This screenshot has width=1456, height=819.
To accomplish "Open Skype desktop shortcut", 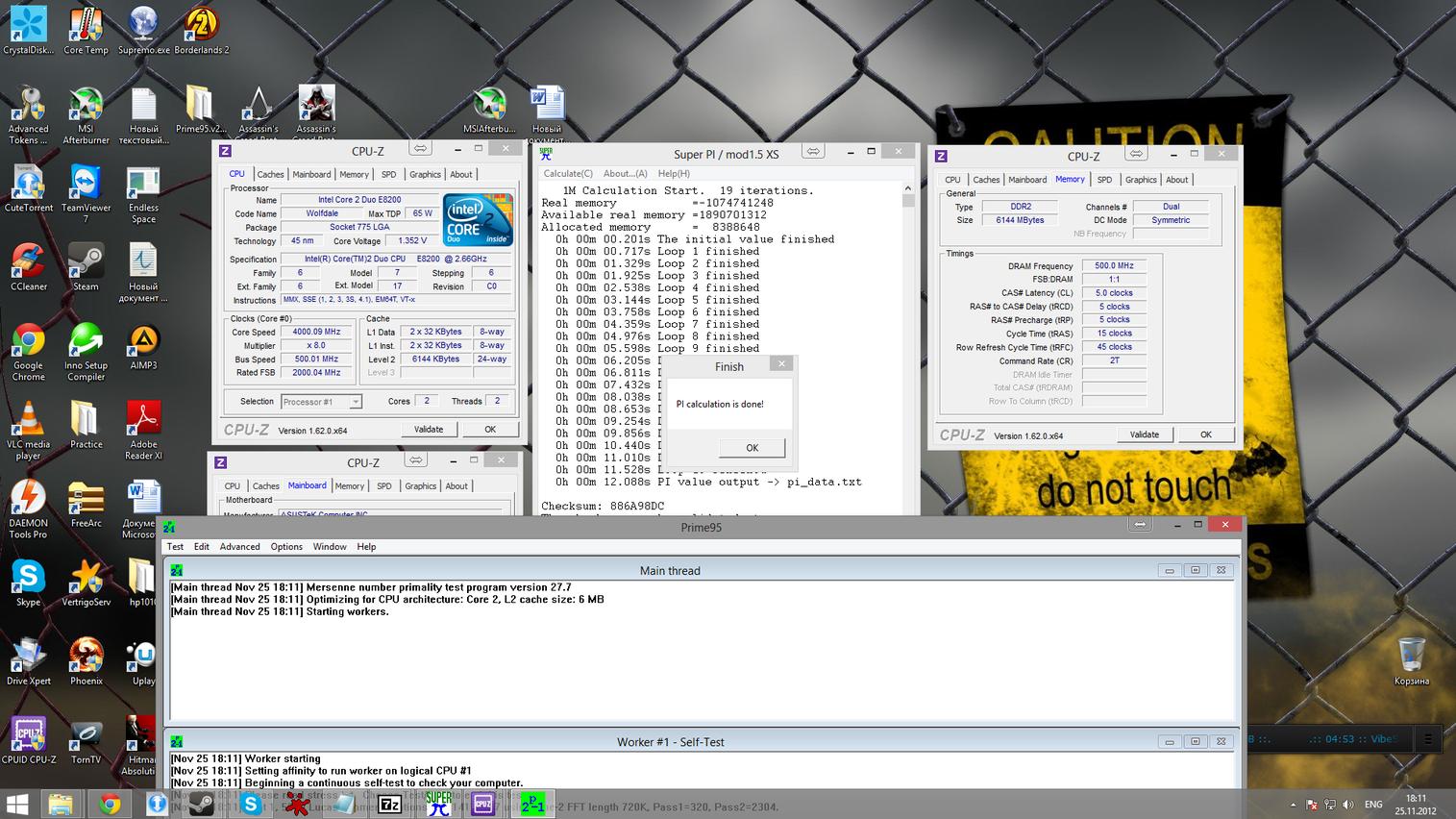I will tap(28, 583).
